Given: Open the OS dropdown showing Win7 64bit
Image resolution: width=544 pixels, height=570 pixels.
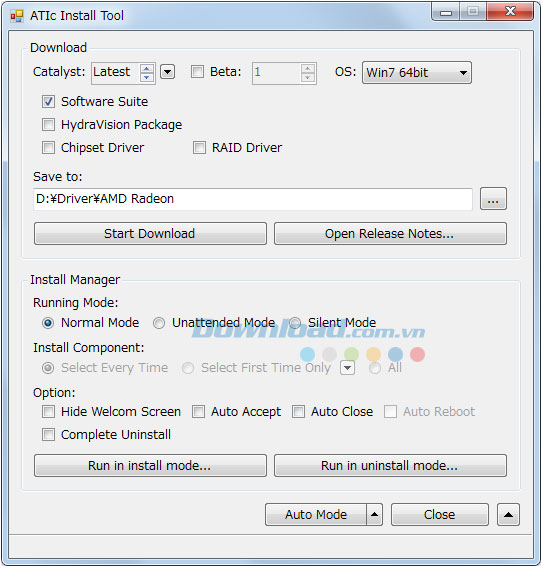Looking at the screenshot, I should click(x=418, y=73).
